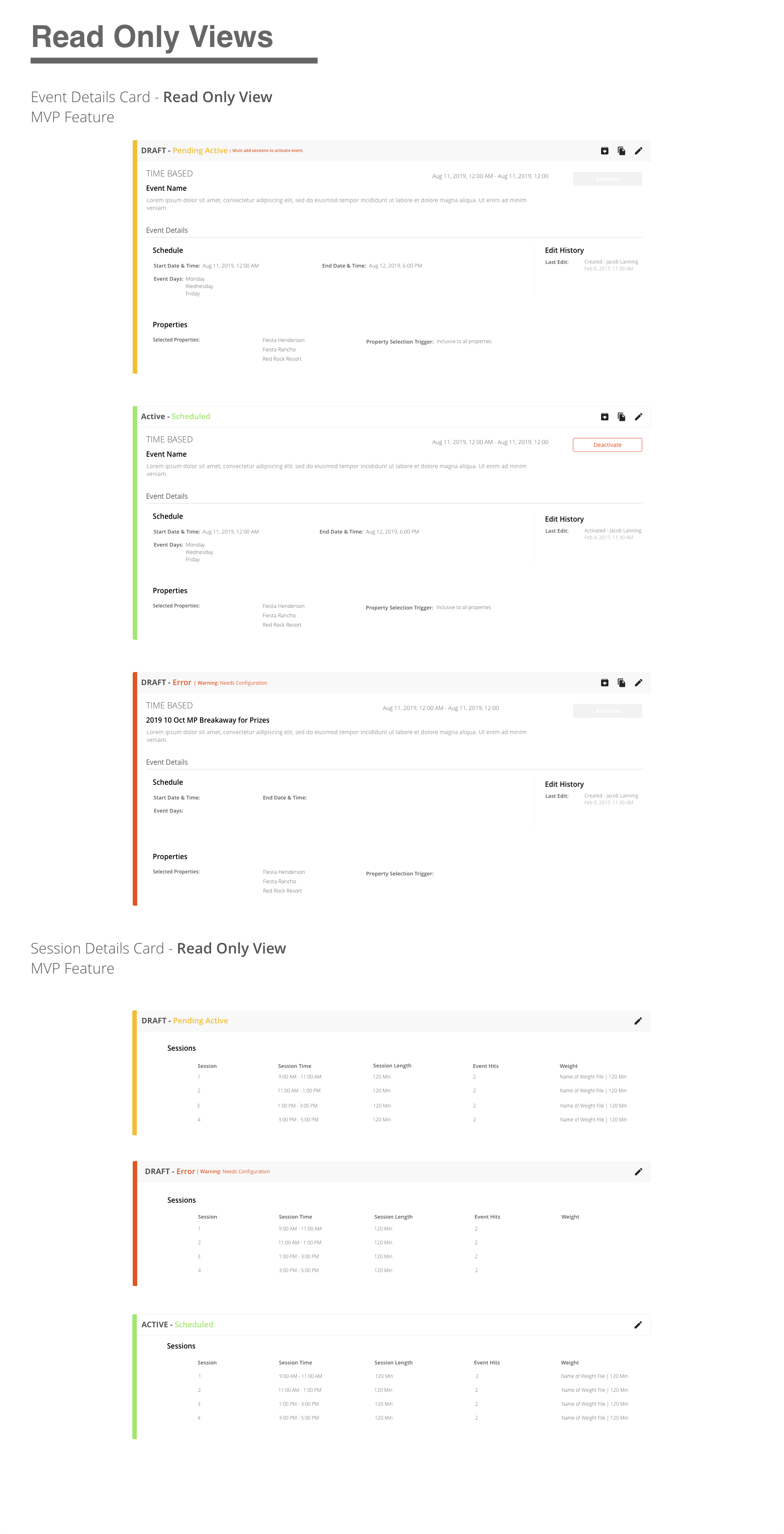784x1534 pixels.
Task: Edit the Draft Error sessions card
Action: (x=638, y=1171)
